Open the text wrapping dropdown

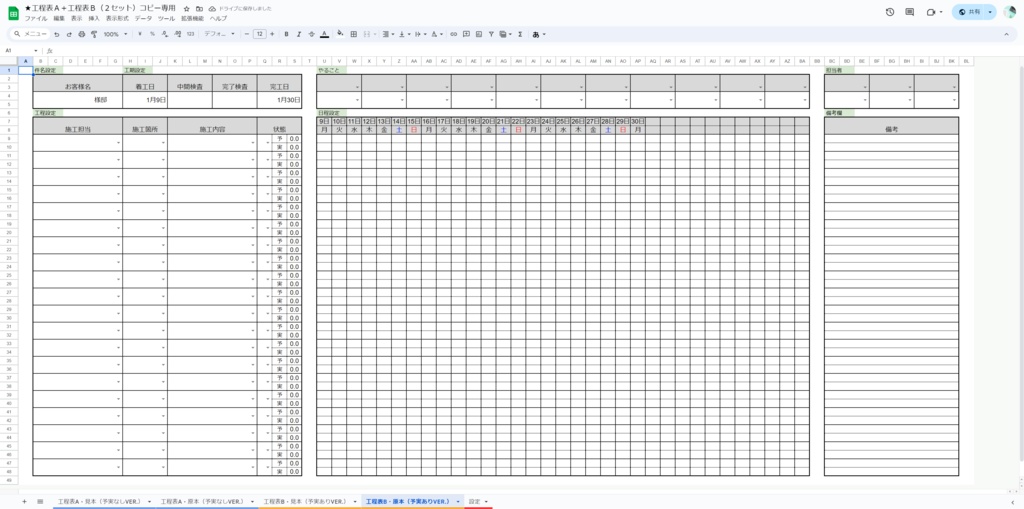pyautogui.click(x=419, y=34)
